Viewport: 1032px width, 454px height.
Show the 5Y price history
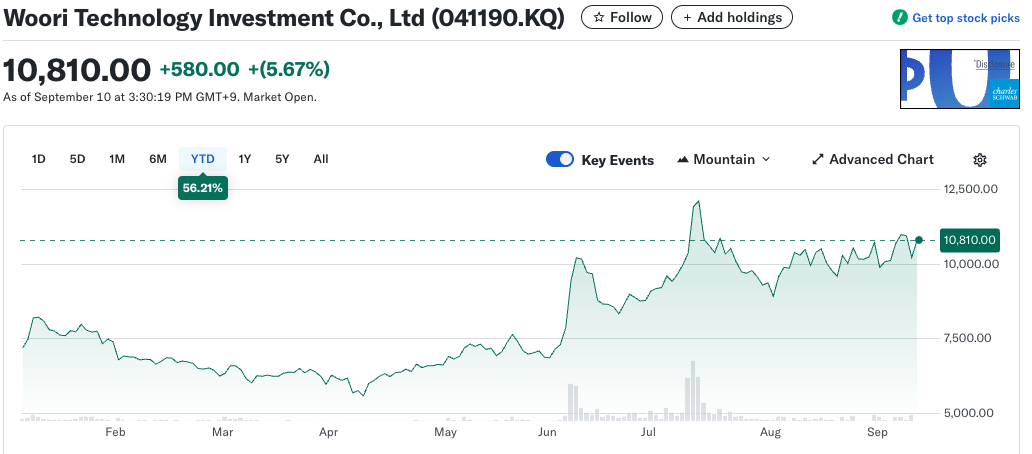click(282, 159)
